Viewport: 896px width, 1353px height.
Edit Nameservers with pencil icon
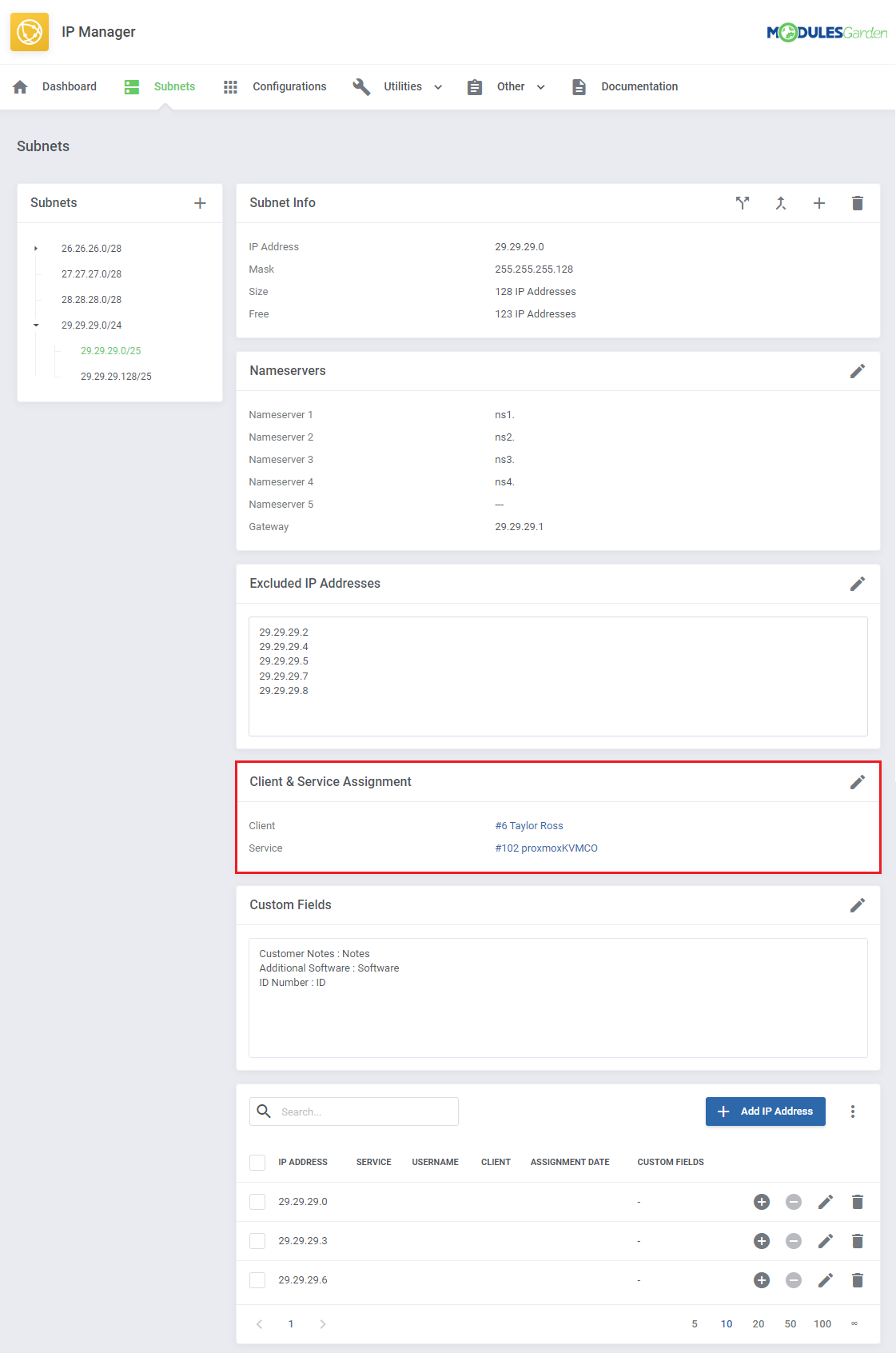[858, 371]
